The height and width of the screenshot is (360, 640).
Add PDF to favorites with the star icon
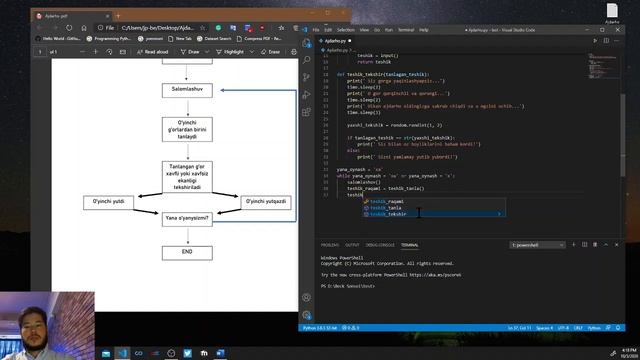click(202, 28)
